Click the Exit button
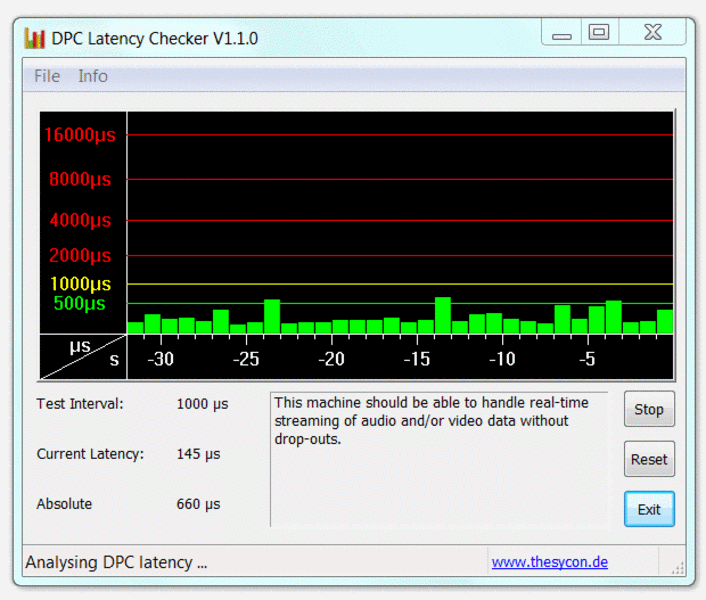Image resolution: width=706 pixels, height=600 pixels. (x=649, y=509)
